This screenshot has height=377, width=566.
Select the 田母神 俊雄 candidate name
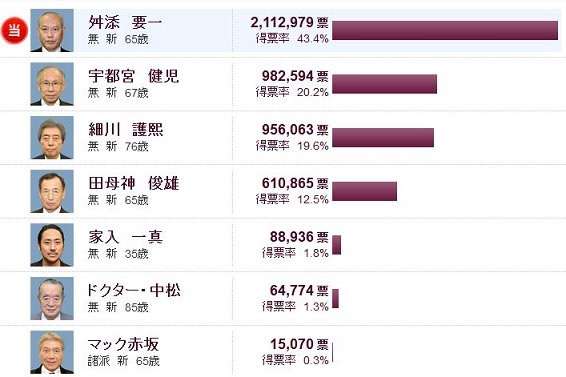tap(134, 183)
